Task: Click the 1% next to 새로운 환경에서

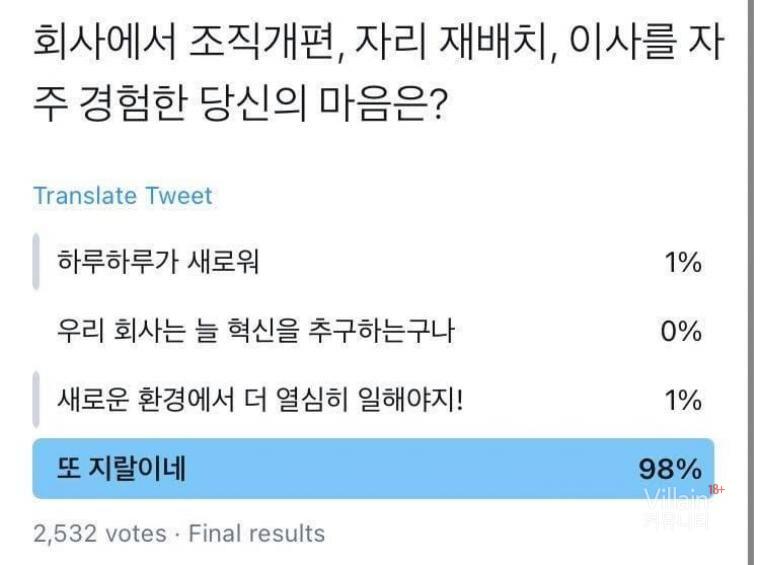Action: 683,400
